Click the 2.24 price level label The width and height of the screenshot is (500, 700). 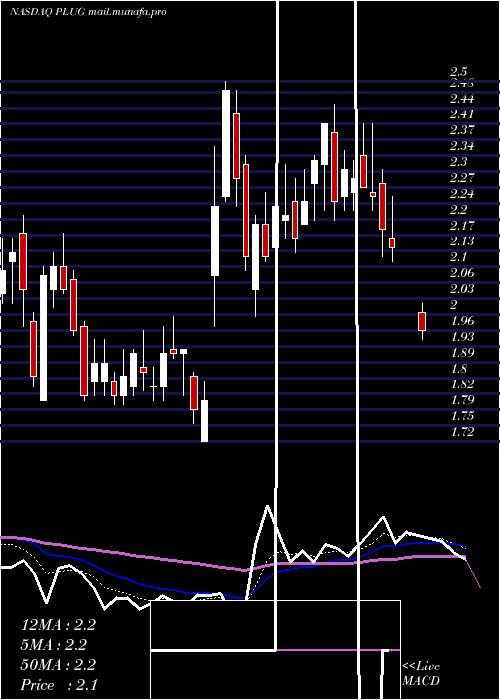[x=462, y=193]
